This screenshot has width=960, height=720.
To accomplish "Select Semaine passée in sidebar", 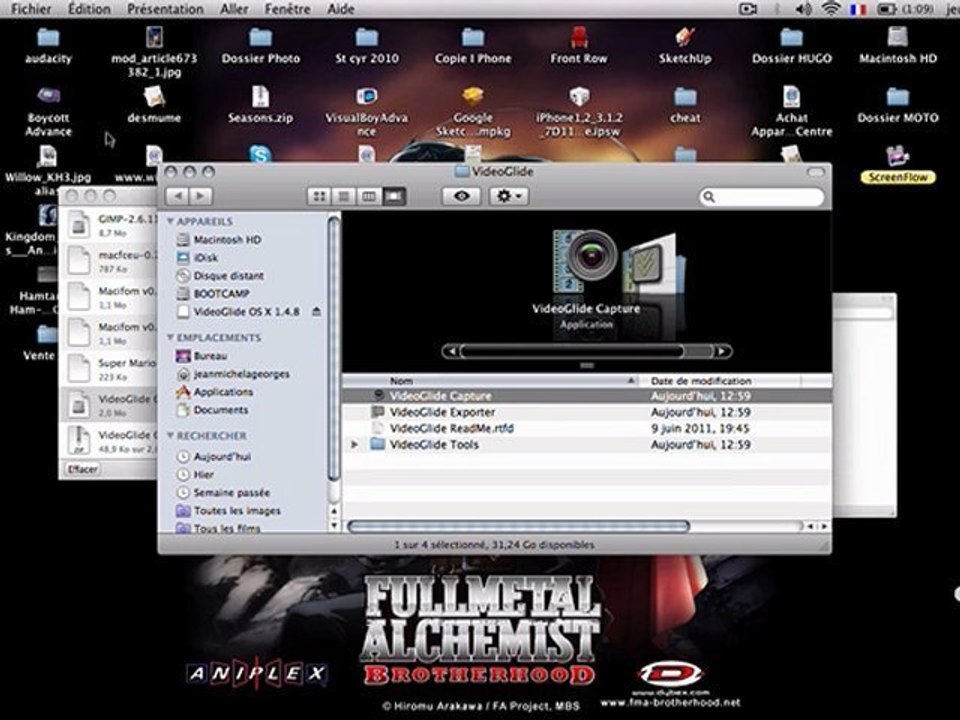I will pyautogui.click(x=223, y=493).
